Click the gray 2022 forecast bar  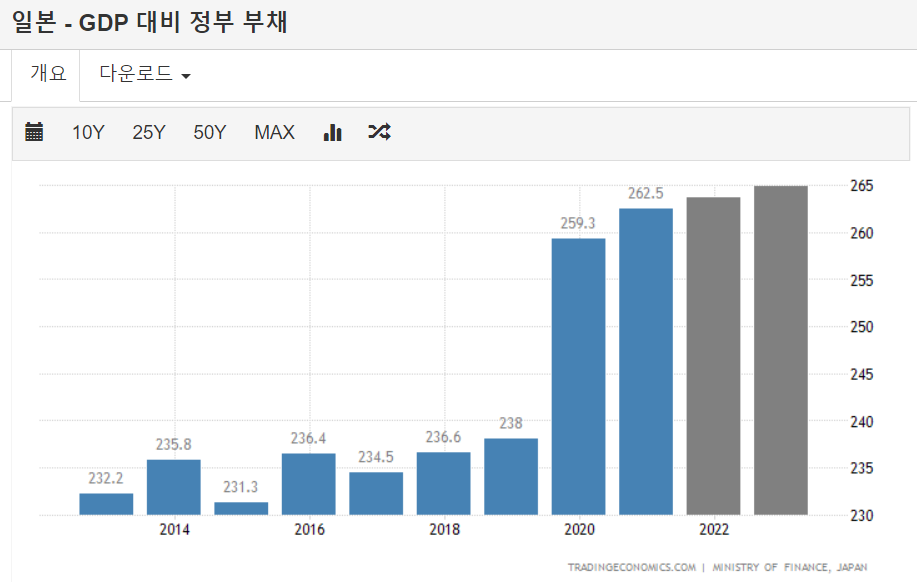click(x=713, y=356)
